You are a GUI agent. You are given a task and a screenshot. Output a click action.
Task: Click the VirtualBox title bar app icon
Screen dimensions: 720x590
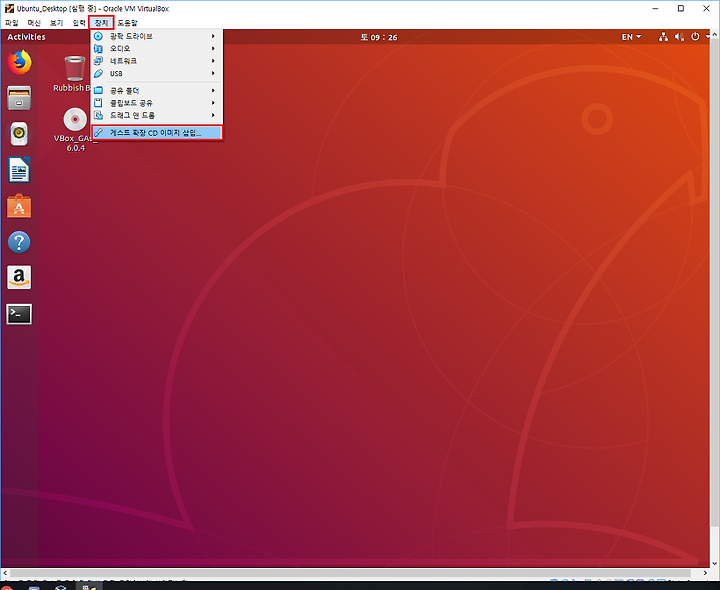(x=9, y=8)
